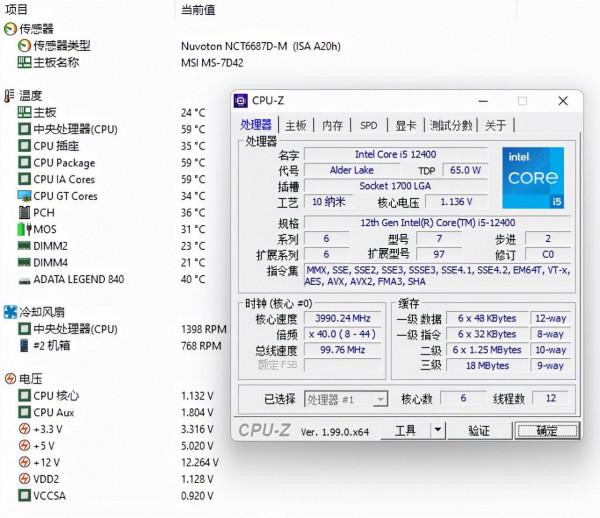Screen dimensions: 600x518
Task: Click the PCH chip icon
Action: coord(24,212)
